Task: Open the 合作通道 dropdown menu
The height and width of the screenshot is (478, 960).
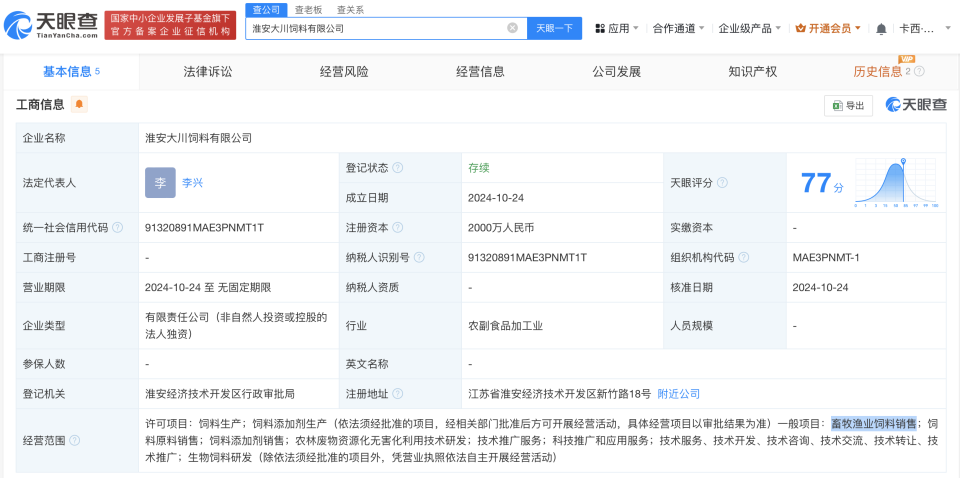Action: click(678, 28)
